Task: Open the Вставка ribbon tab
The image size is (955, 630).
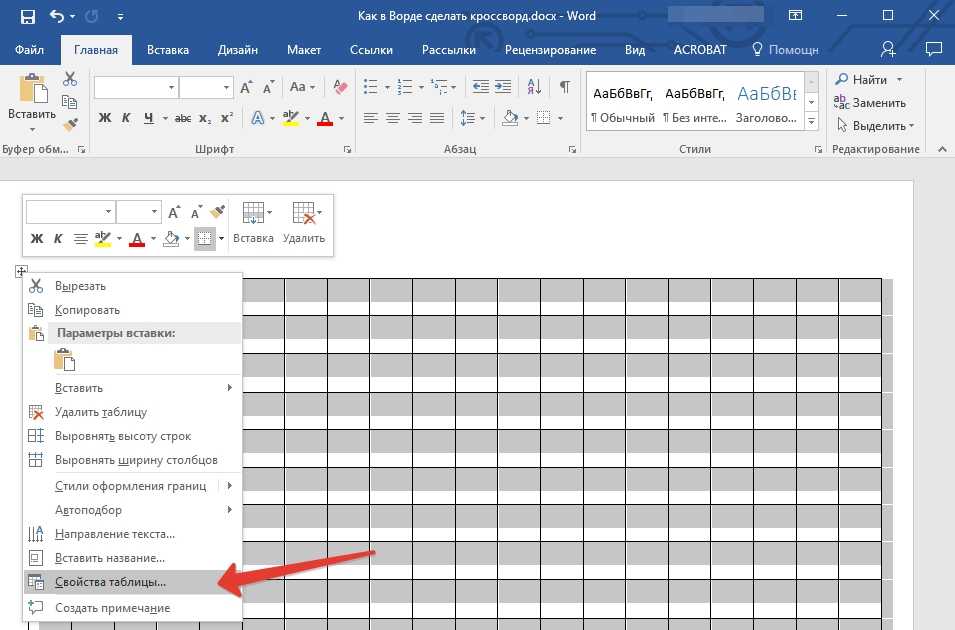Action: pyautogui.click(x=168, y=50)
